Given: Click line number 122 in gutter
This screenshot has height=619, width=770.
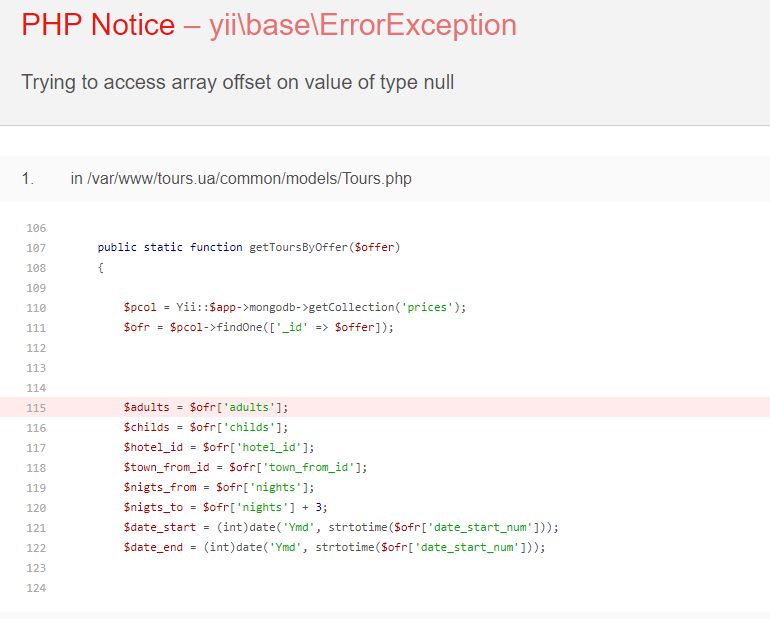Looking at the screenshot, I should [36, 547].
